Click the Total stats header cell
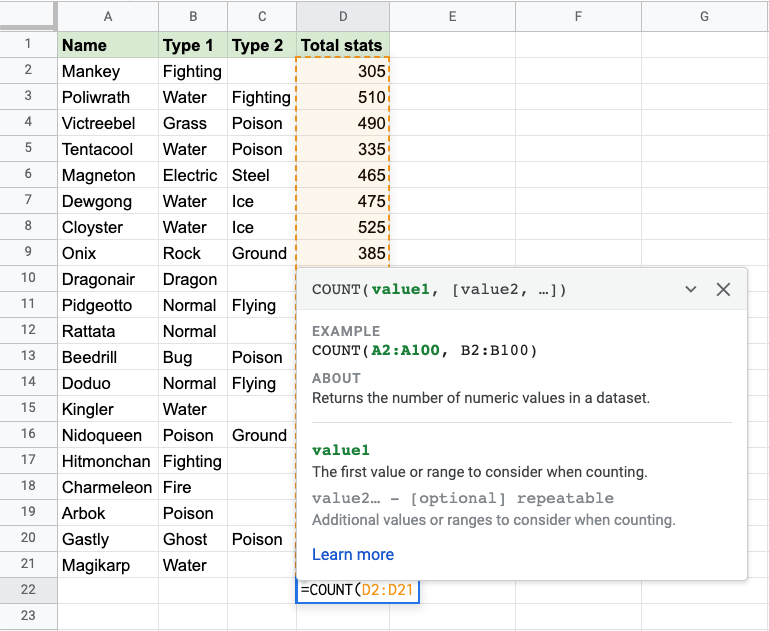 [343, 45]
